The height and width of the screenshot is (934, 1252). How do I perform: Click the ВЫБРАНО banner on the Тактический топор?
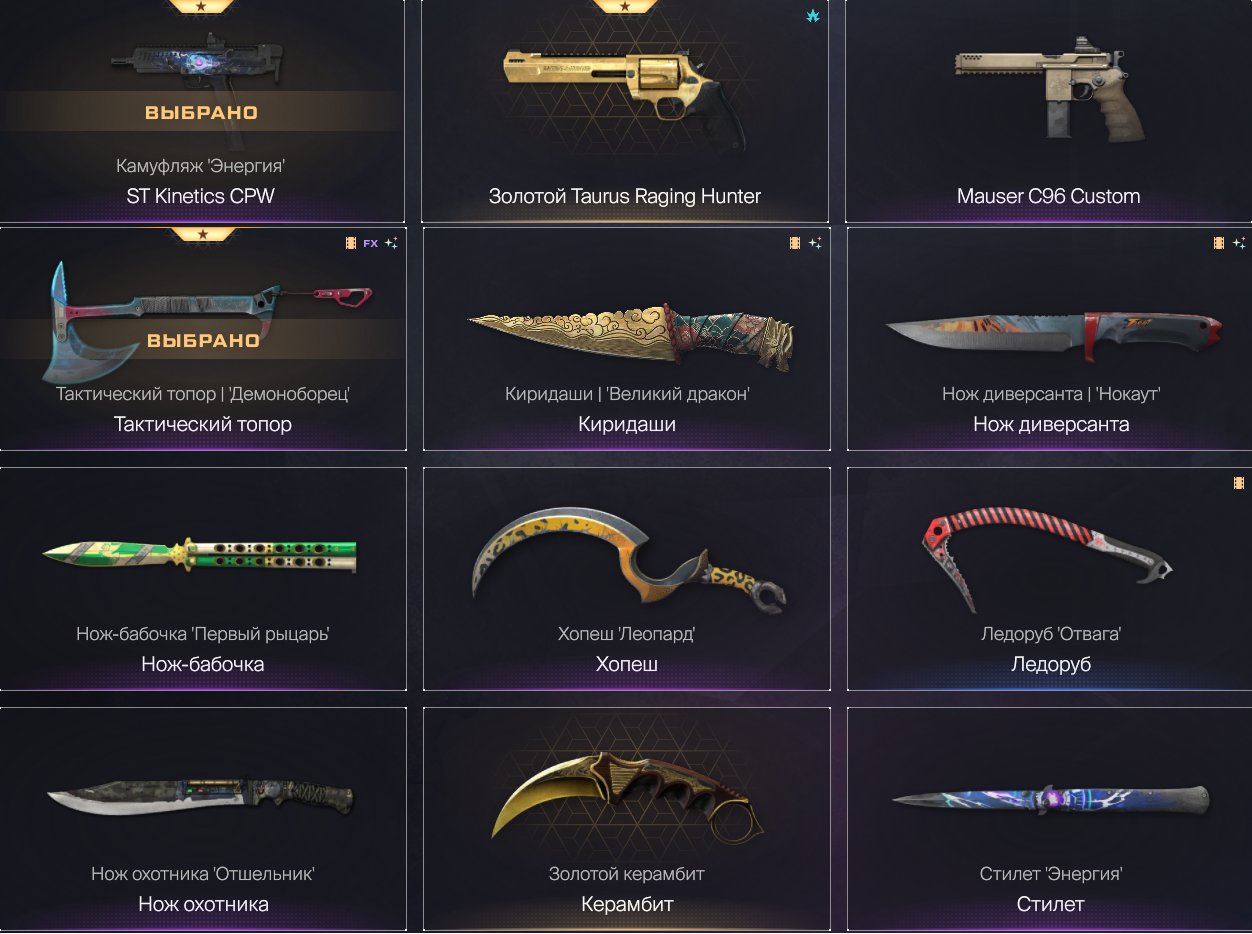click(203, 340)
